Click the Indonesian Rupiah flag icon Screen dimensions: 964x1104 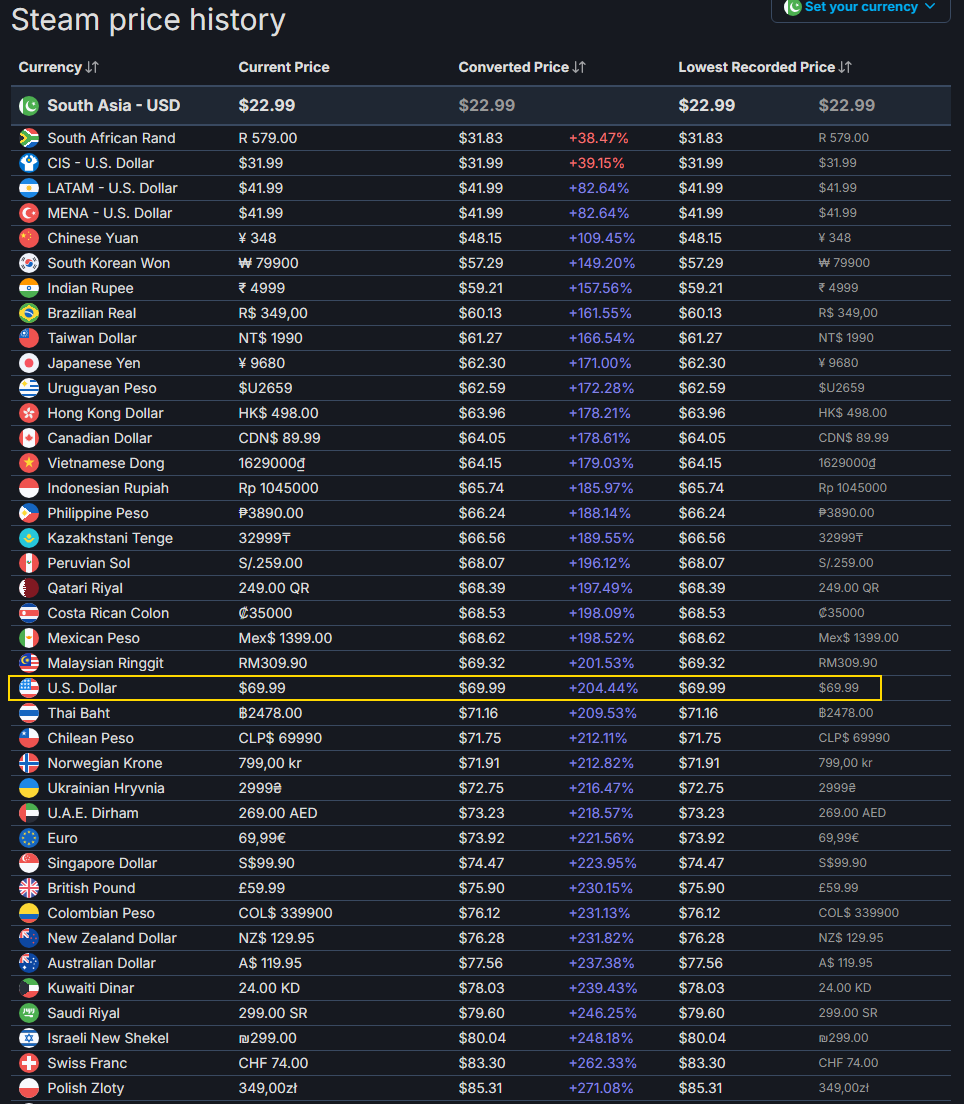click(29, 488)
